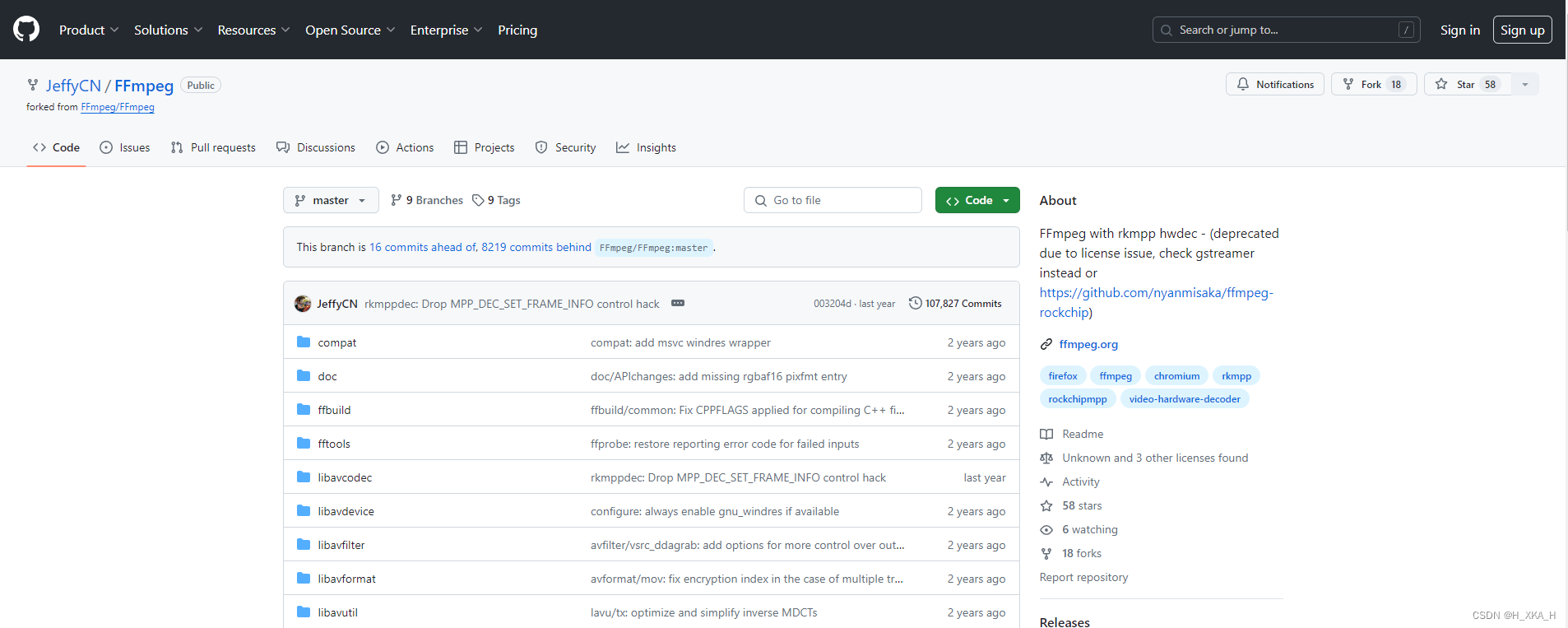
Task: Open the doc folder
Action: pos(327,376)
